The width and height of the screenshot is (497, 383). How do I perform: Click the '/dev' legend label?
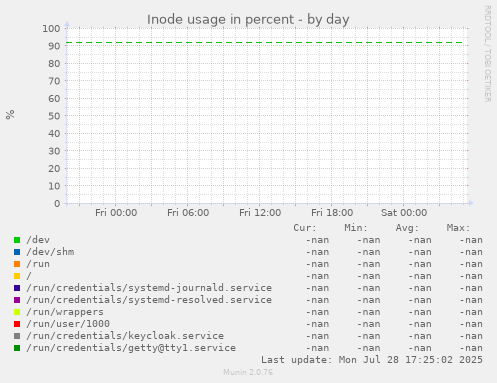pos(38,240)
